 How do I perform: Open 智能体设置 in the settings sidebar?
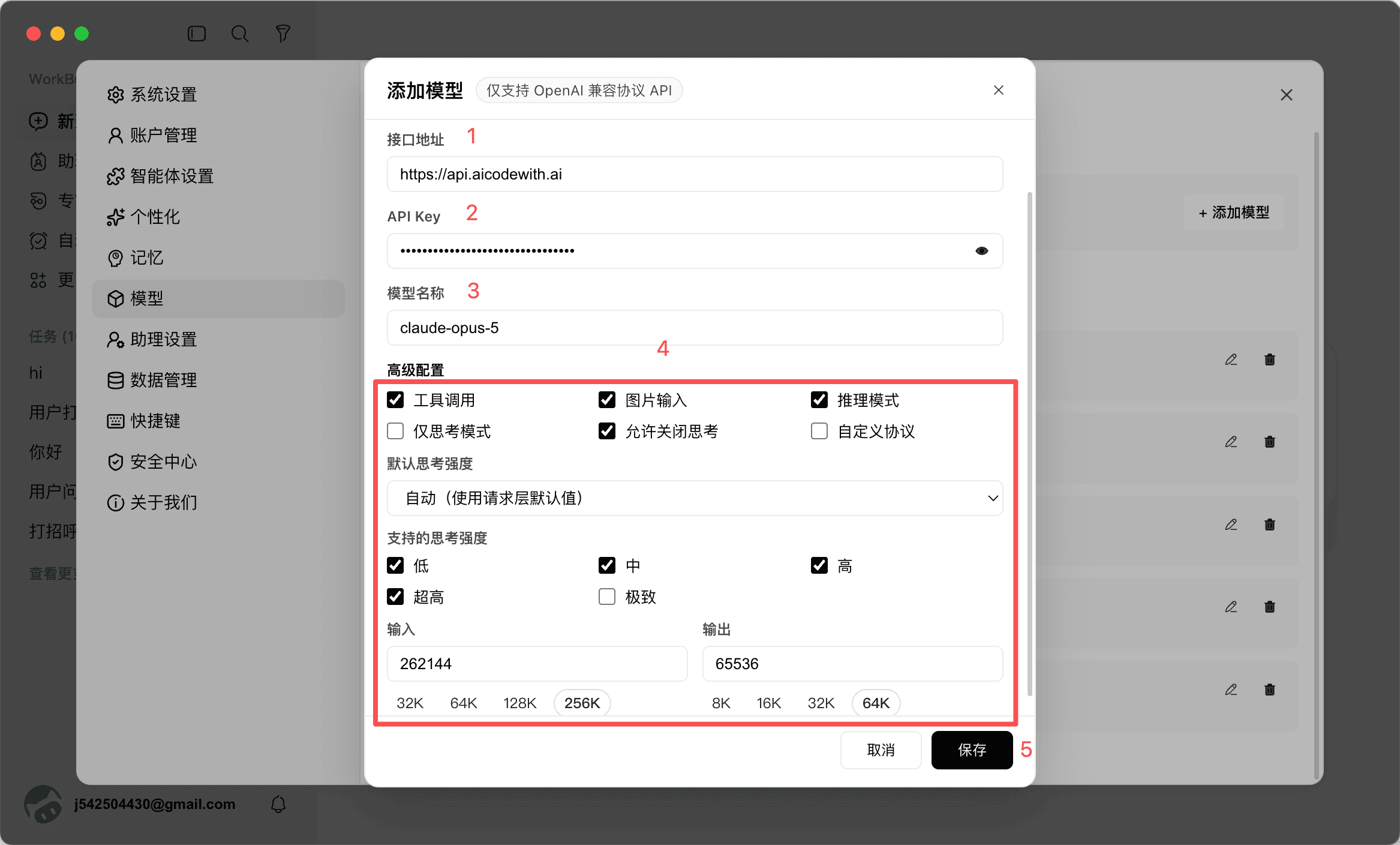pyautogui.click(x=218, y=176)
